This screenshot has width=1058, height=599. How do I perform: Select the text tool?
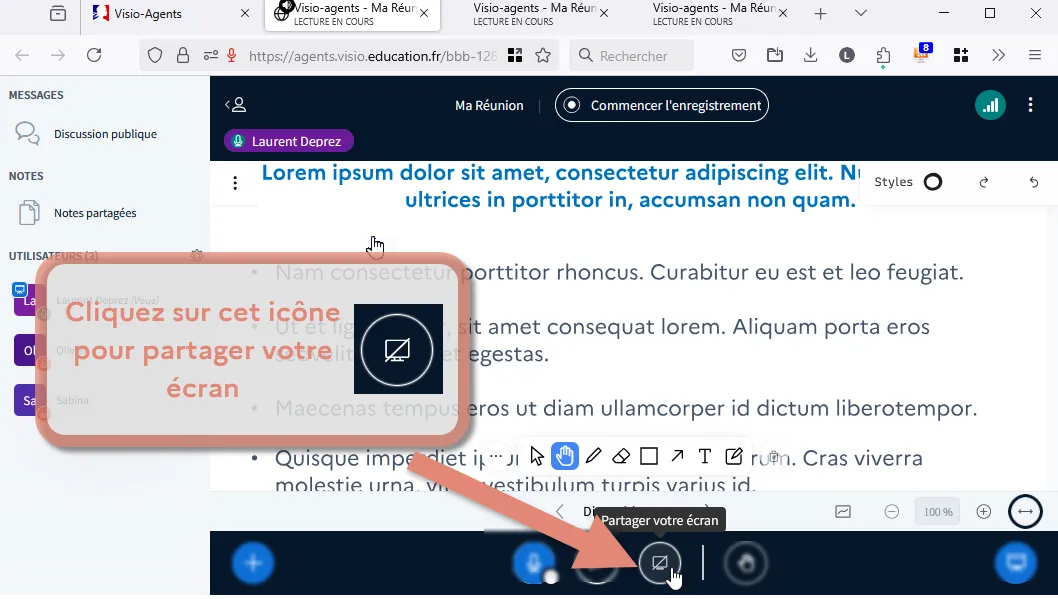click(x=704, y=457)
